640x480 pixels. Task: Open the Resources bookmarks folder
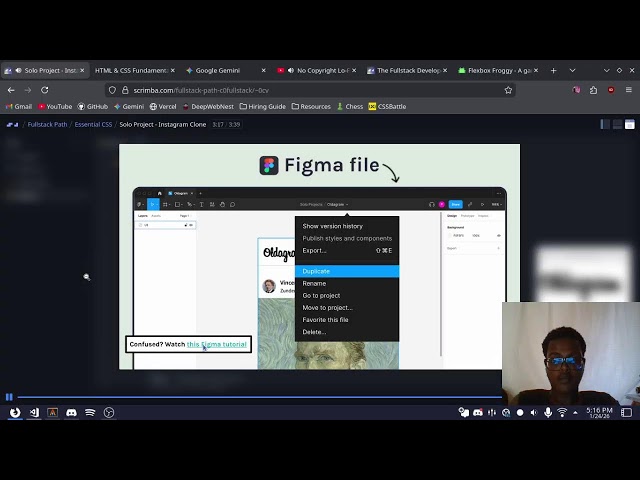click(x=311, y=107)
